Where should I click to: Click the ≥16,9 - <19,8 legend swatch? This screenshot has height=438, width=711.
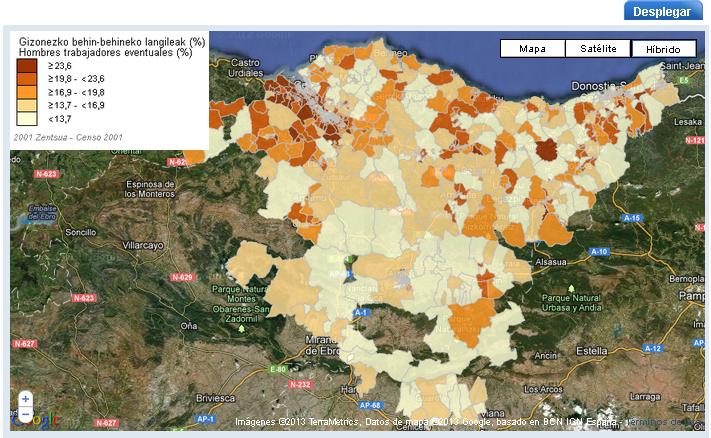coord(26,92)
